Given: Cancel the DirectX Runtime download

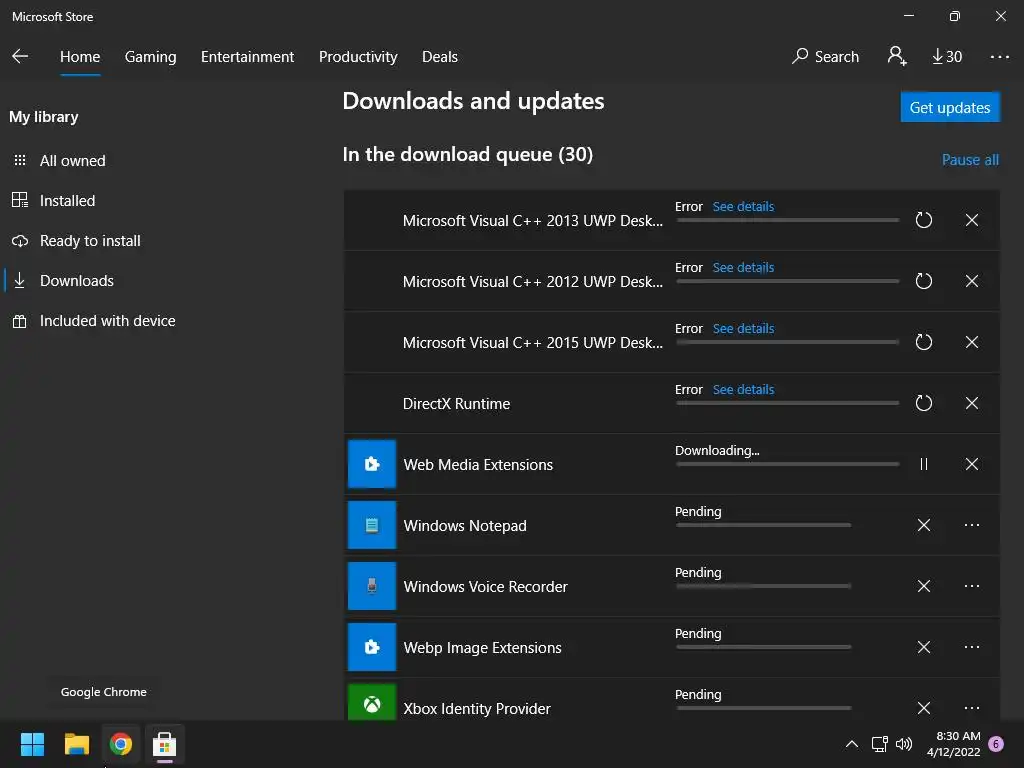Looking at the screenshot, I should (x=972, y=403).
